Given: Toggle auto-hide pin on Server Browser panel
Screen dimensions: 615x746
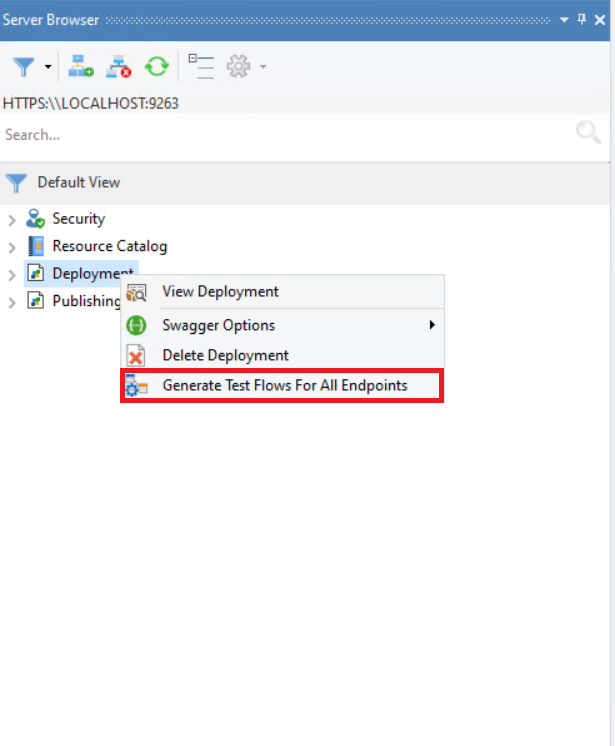Looking at the screenshot, I should (x=582, y=19).
